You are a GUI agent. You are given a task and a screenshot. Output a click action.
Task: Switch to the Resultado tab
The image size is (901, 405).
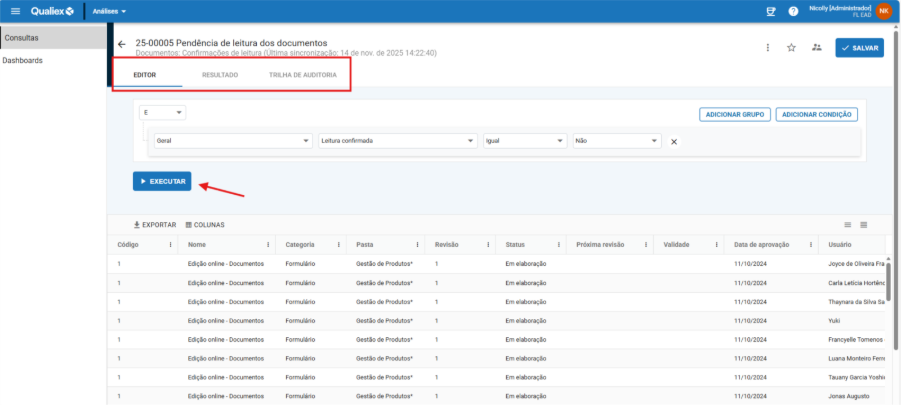click(x=219, y=76)
